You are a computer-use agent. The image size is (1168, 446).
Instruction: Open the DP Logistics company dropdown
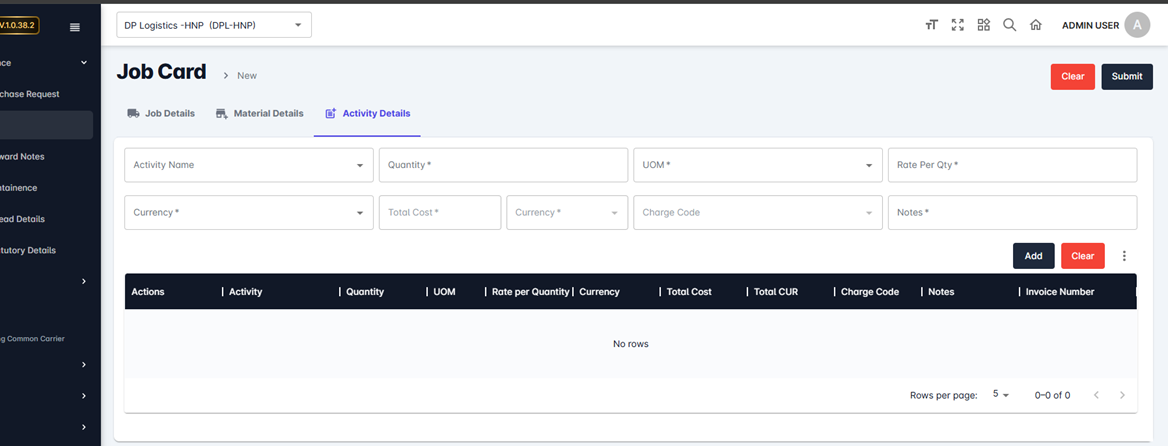coord(214,25)
